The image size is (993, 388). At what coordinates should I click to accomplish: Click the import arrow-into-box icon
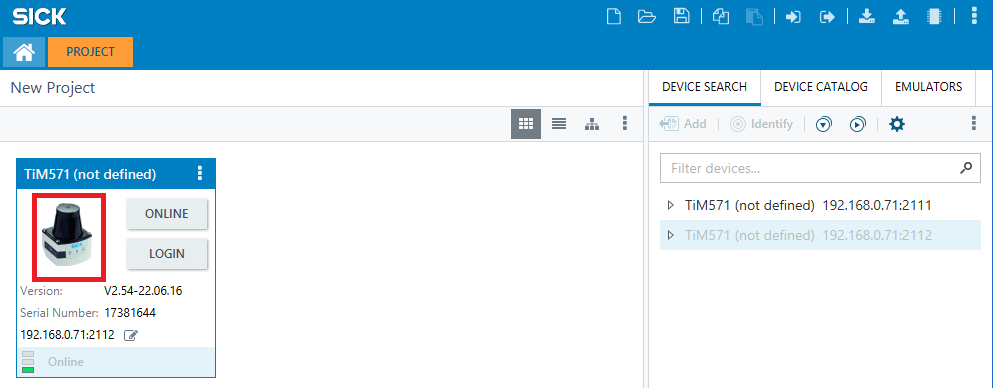pyautogui.click(x=793, y=17)
